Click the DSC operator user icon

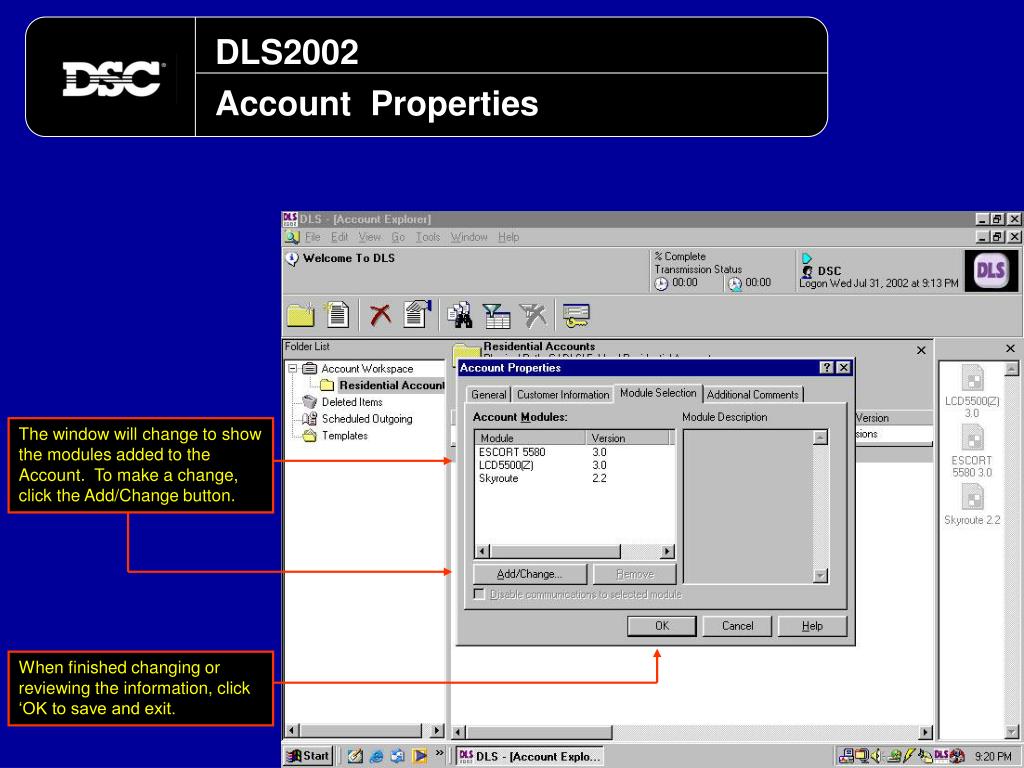[808, 271]
